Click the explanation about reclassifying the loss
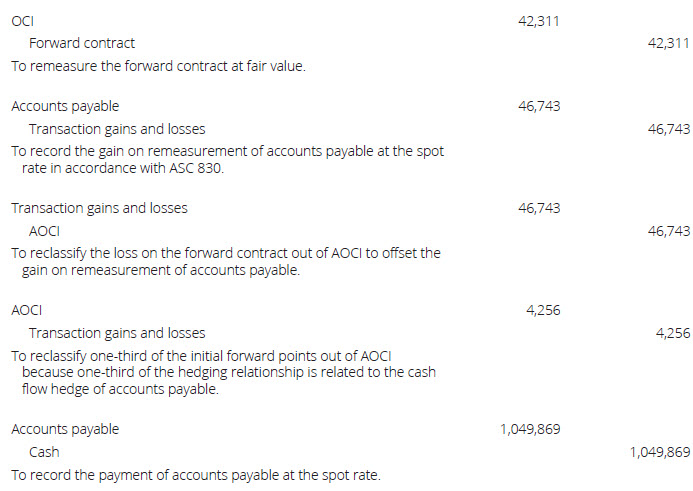 pos(225,262)
